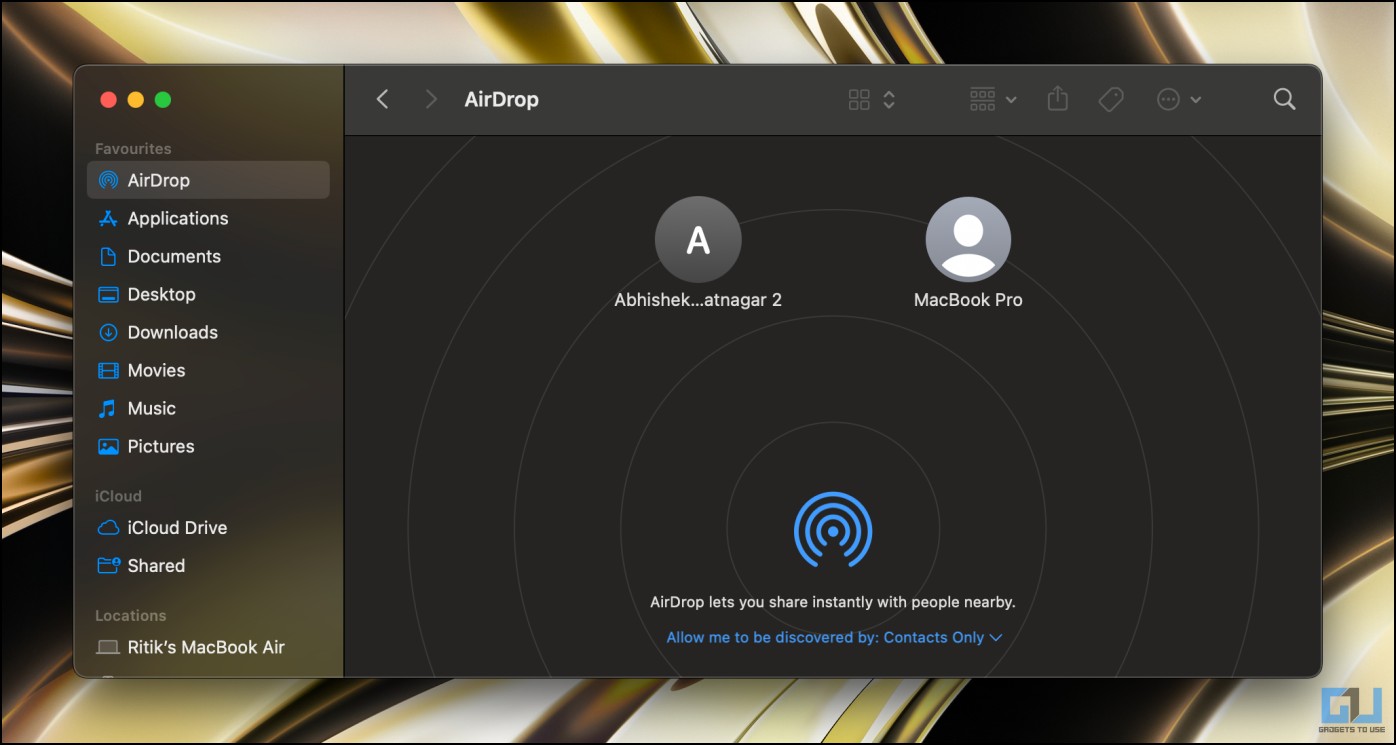This screenshot has width=1396, height=745.
Task: Select the Ritik's MacBook Air label
Action: tap(206, 648)
